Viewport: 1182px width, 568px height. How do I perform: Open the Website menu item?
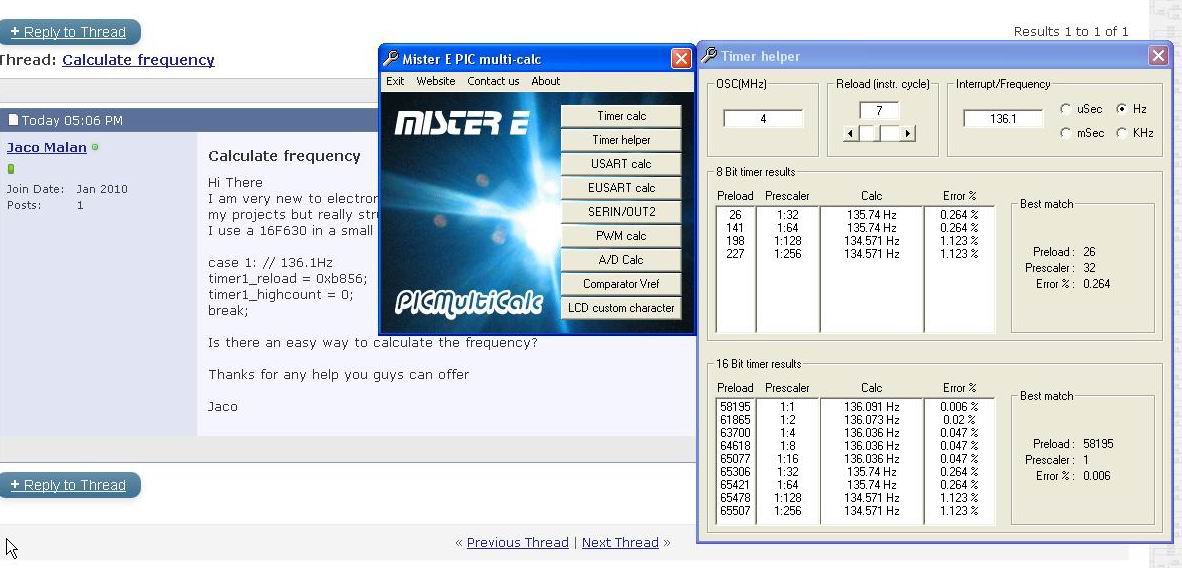coord(436,81)
